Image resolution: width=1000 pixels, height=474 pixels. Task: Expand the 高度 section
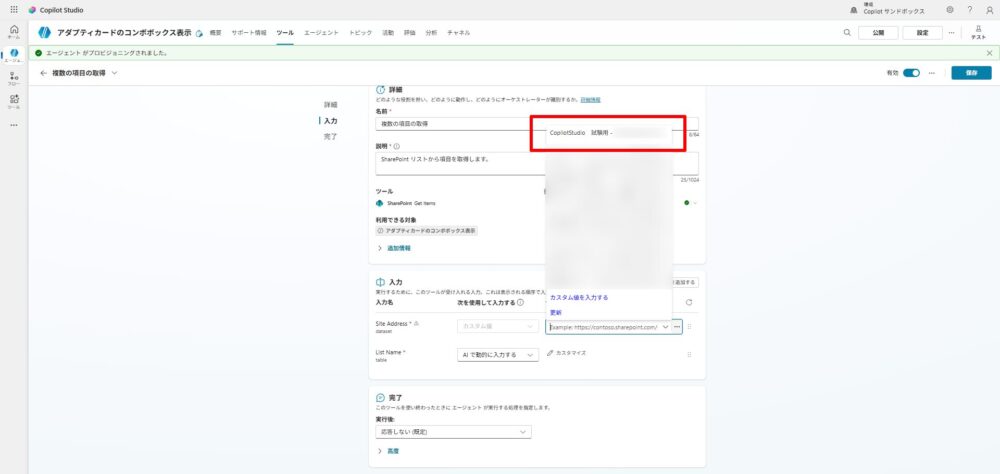coord(390,451)
